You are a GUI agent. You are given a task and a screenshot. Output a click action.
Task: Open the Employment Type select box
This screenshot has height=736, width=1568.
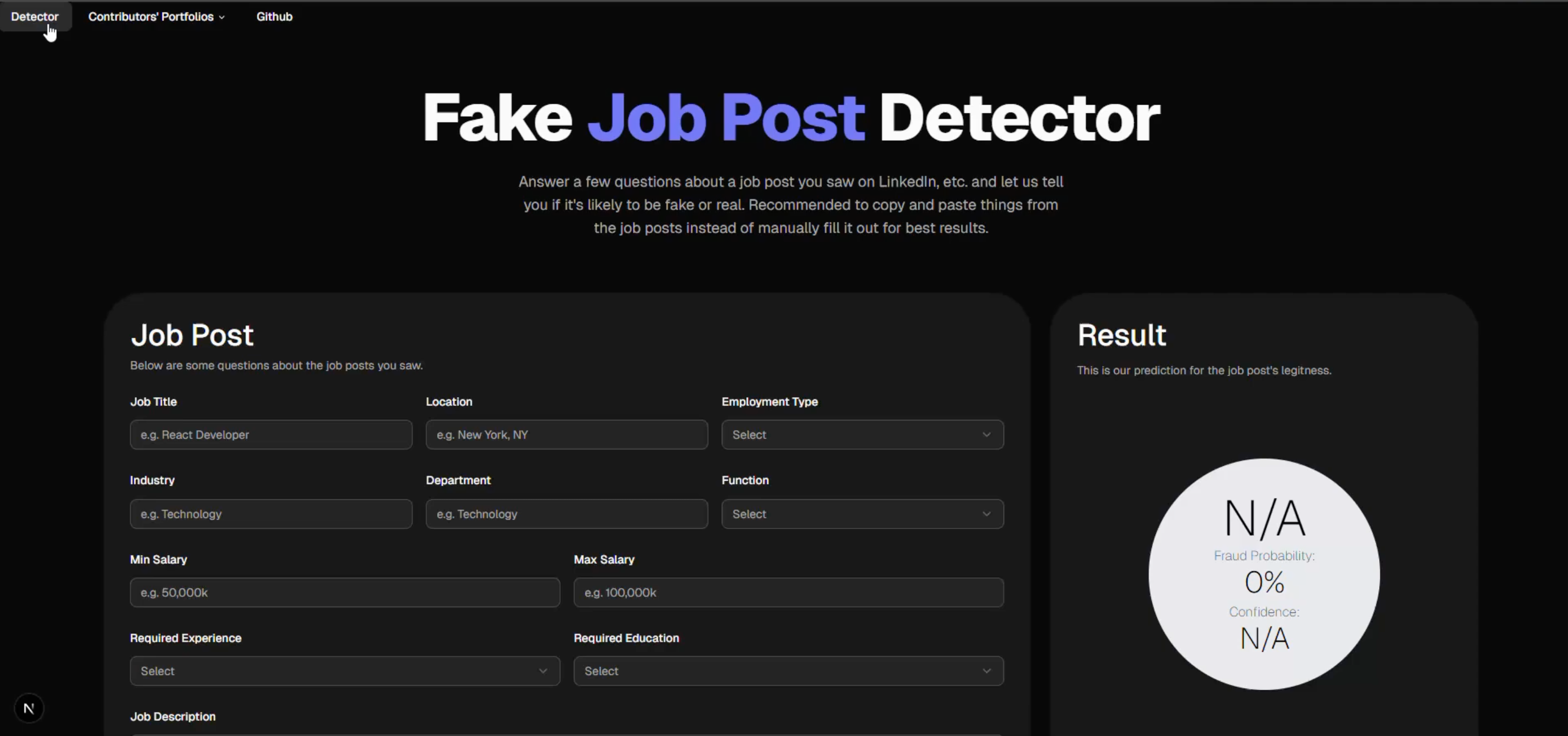click(852, 435)
